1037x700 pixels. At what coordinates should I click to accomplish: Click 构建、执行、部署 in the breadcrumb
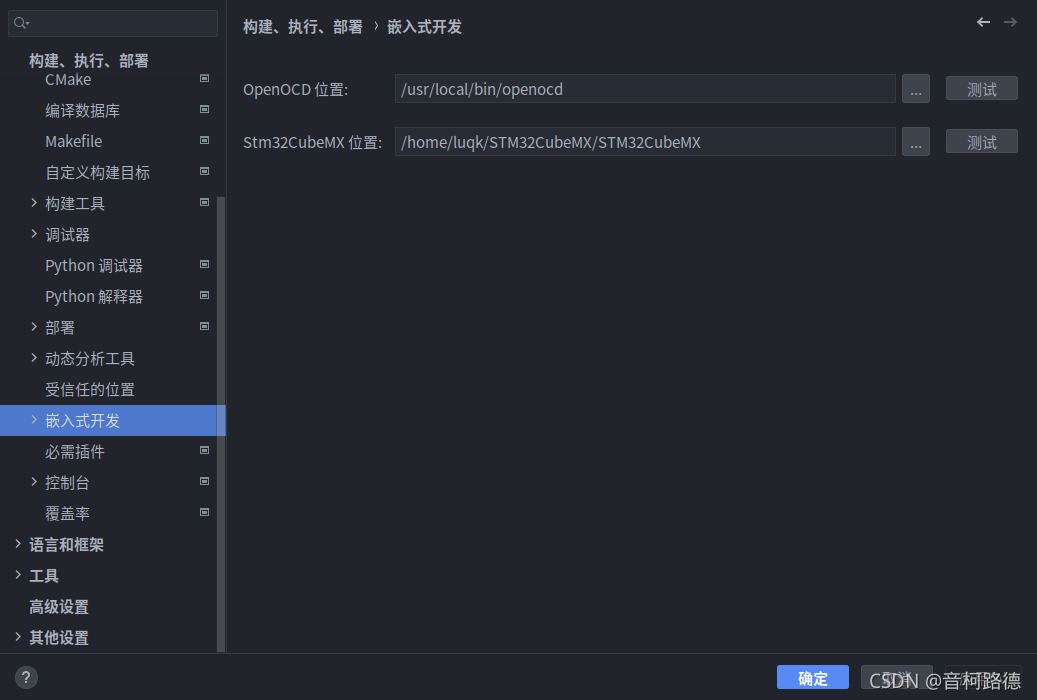point(303,26)
